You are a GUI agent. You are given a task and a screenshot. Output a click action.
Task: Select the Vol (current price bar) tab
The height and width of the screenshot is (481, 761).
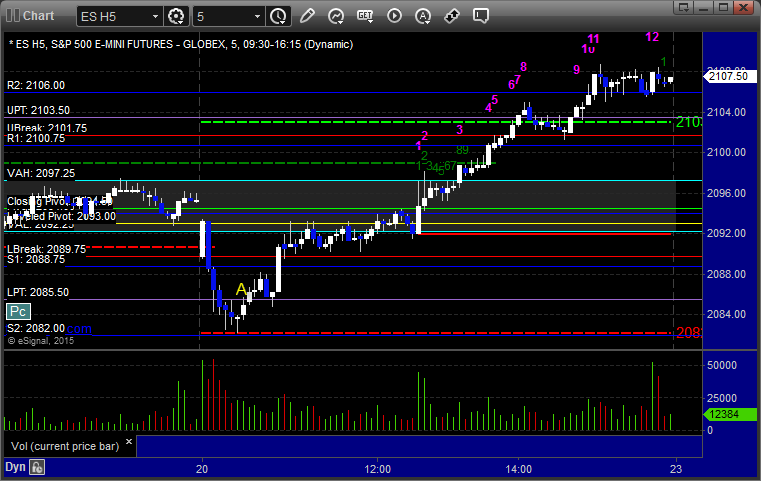tap(65, 446)
